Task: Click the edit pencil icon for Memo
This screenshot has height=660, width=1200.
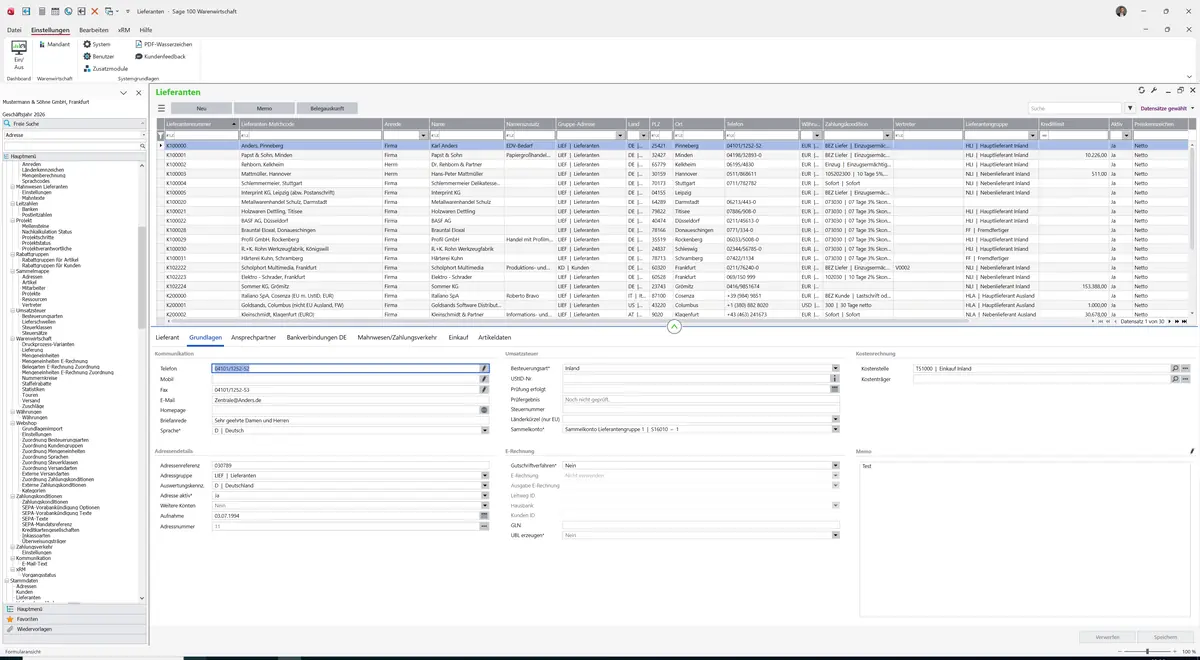Action: 1191,451
